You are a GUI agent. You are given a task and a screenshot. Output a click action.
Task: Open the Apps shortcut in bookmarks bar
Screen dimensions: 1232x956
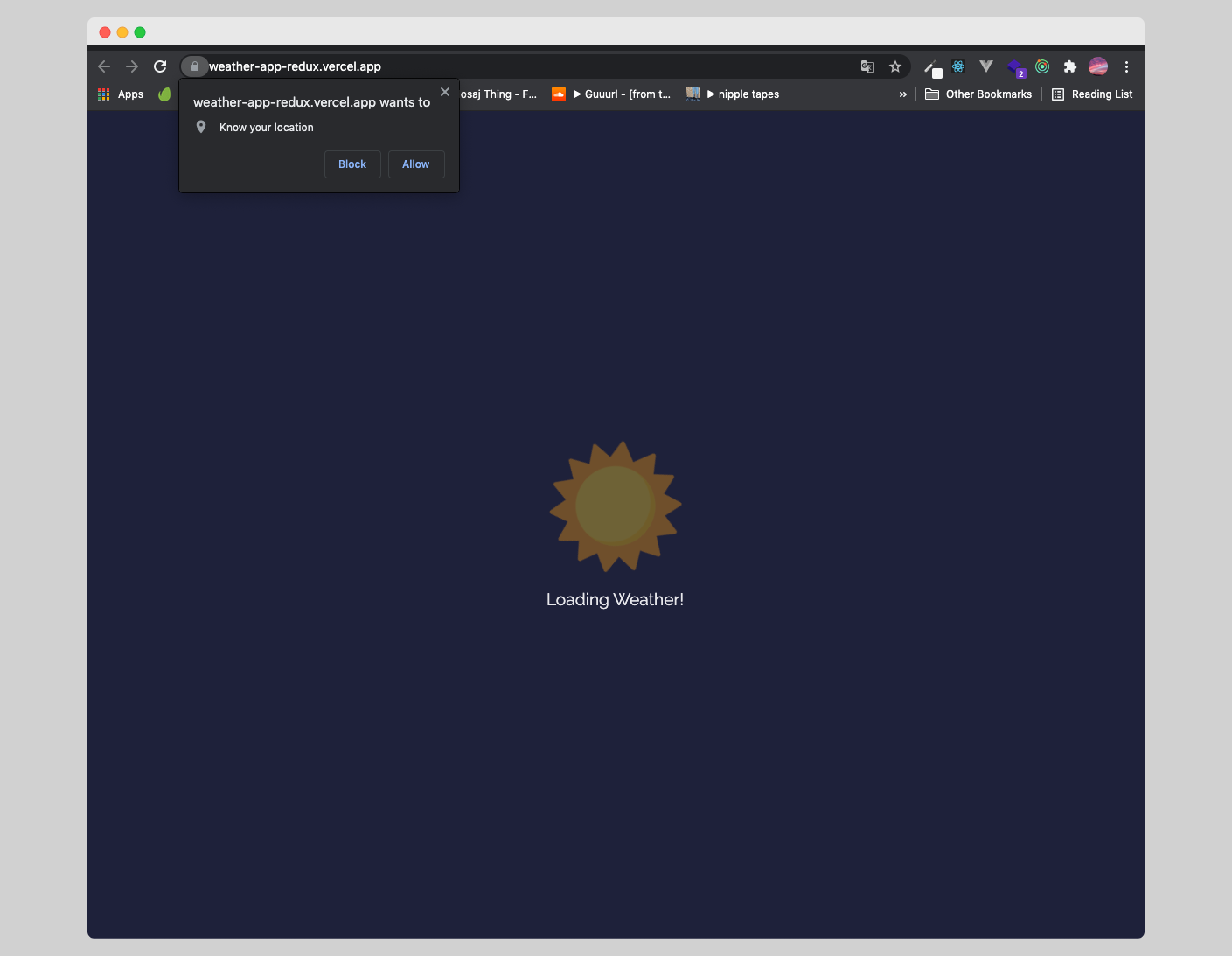(x=121, y=94)
